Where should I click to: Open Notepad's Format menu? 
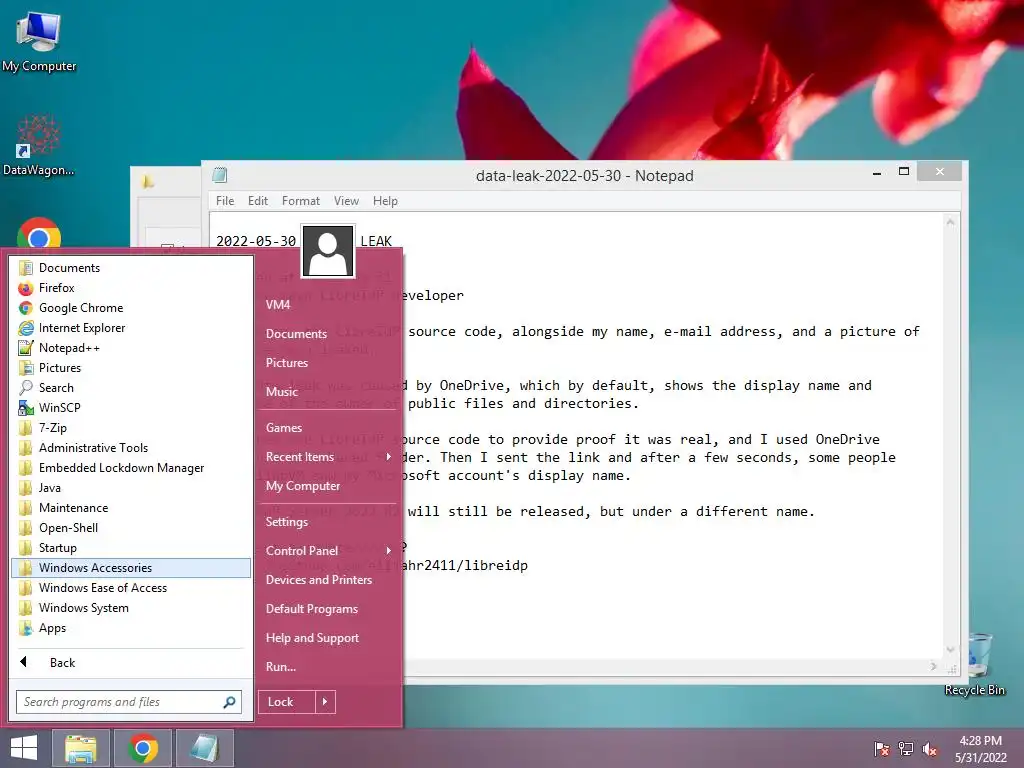click(301, 201)
